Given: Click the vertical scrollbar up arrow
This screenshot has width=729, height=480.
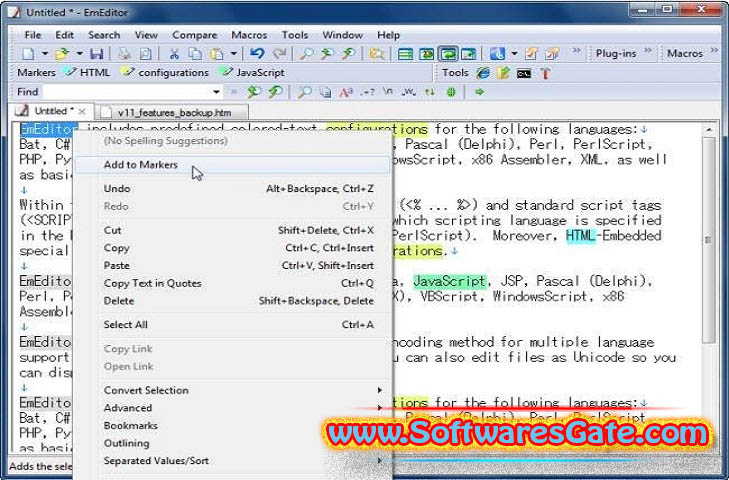Looking at the screenshot, I should coord(709,130).
